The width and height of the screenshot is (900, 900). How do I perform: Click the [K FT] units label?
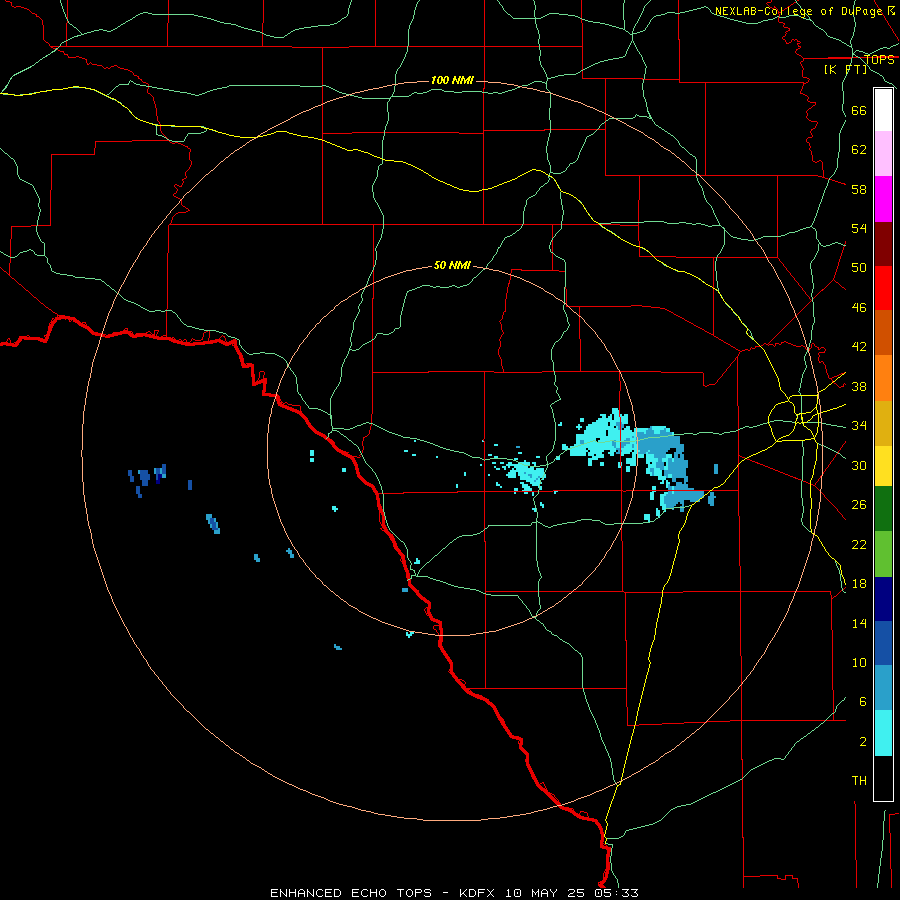pyautogui.click(x=845, y=69)
